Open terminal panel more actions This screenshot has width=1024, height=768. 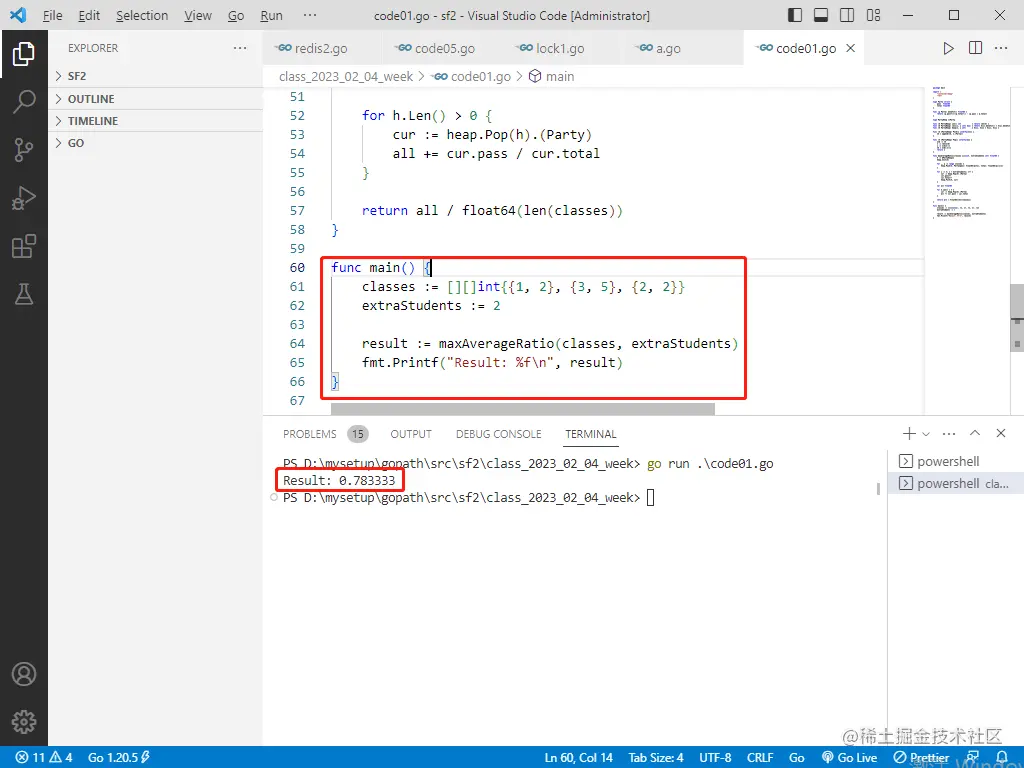click(x=949, y=434)
